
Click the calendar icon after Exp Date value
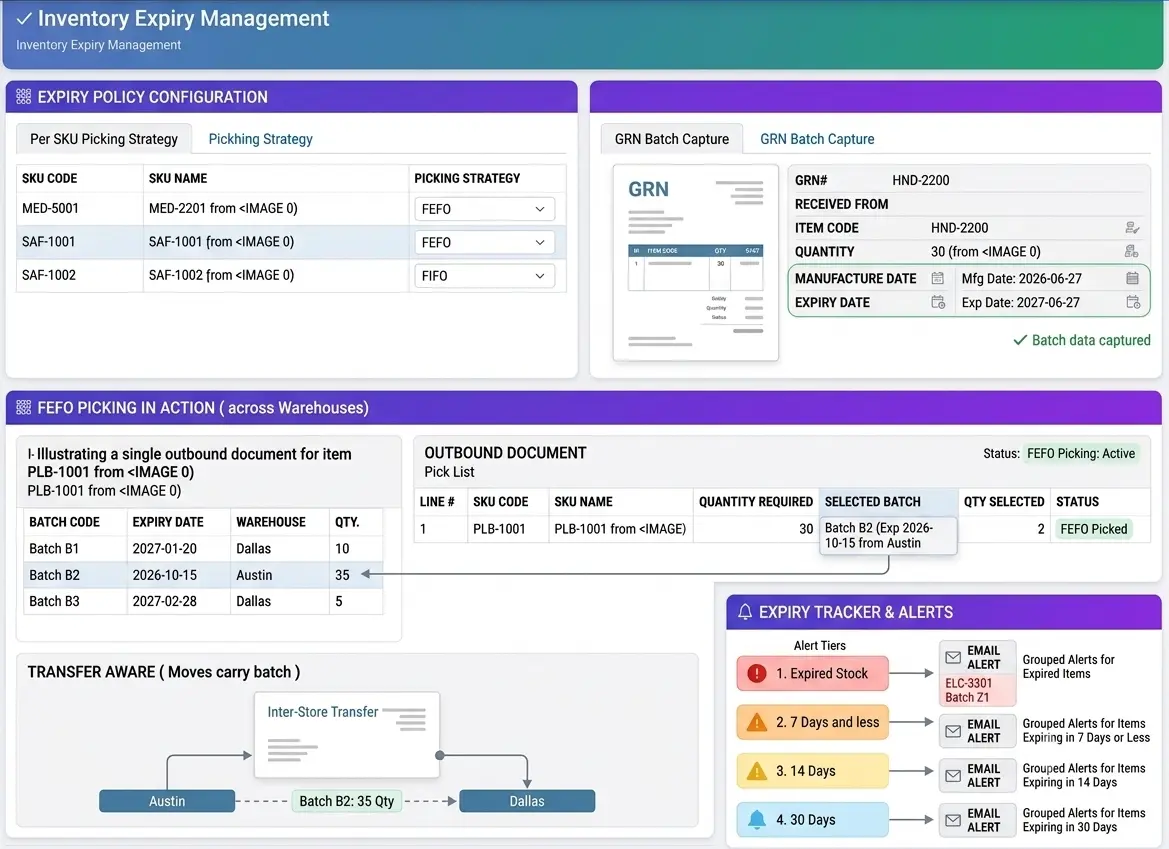(1133, 302)
